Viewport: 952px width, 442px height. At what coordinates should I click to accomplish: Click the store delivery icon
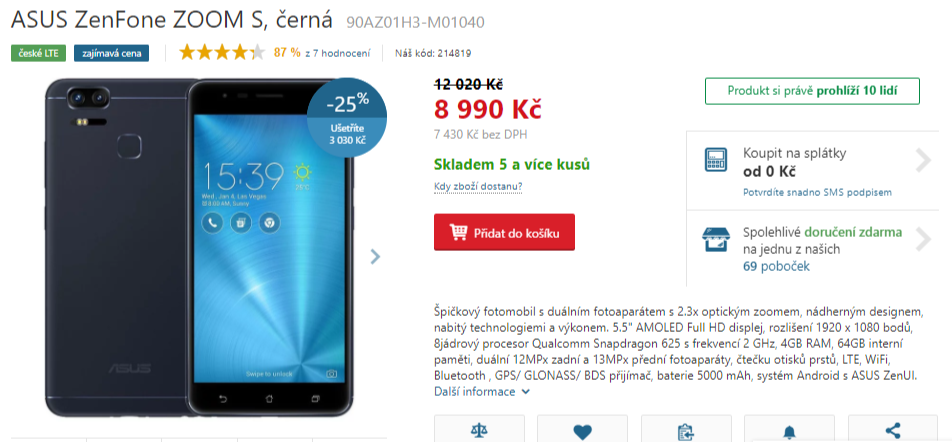click(716, 240)
